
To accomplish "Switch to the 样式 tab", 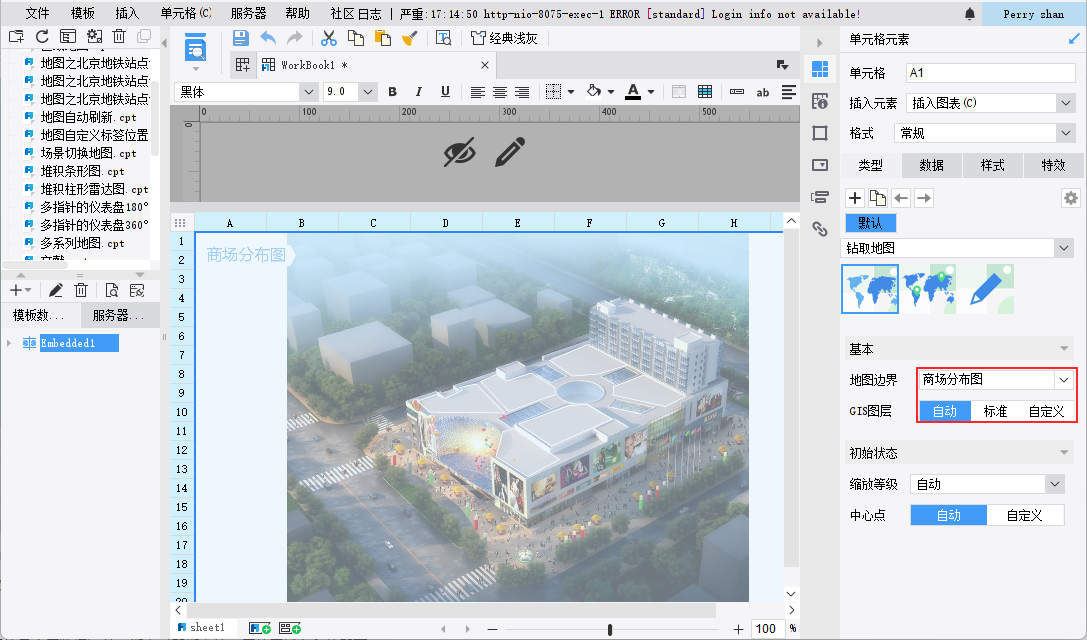I will click(x=992, y=165).
